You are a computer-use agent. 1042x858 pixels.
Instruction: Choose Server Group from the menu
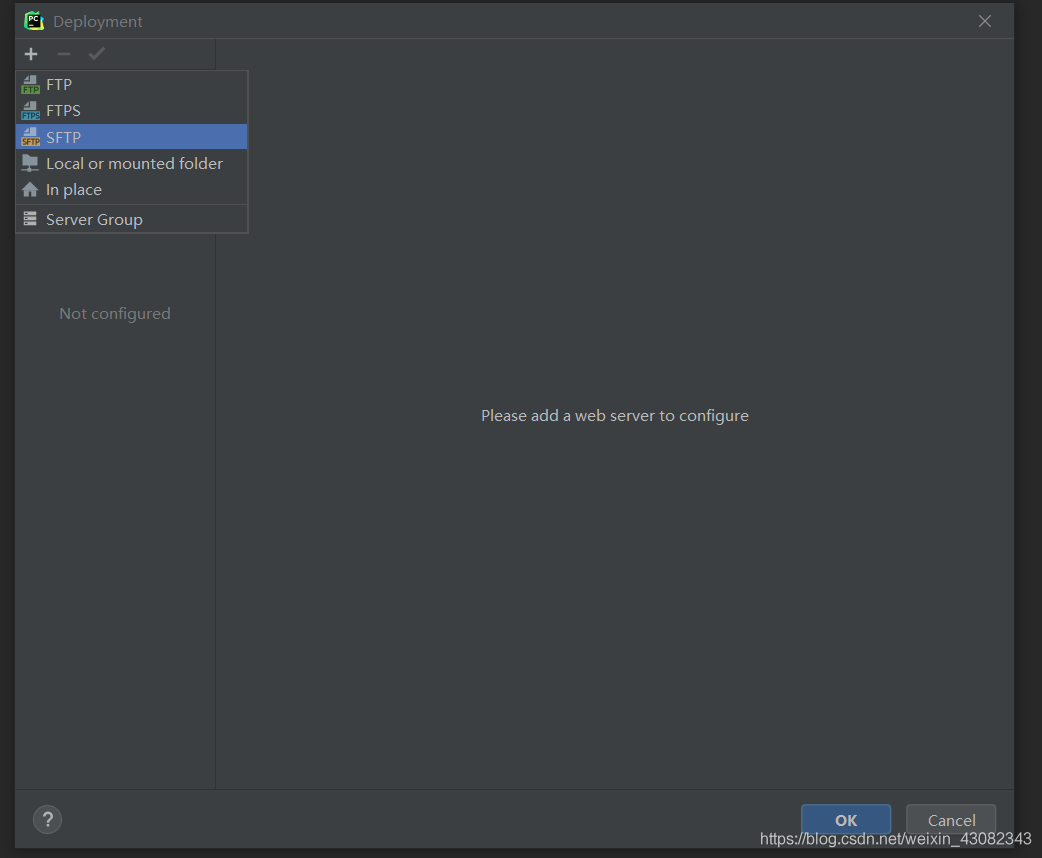click(x=132, y=219)
